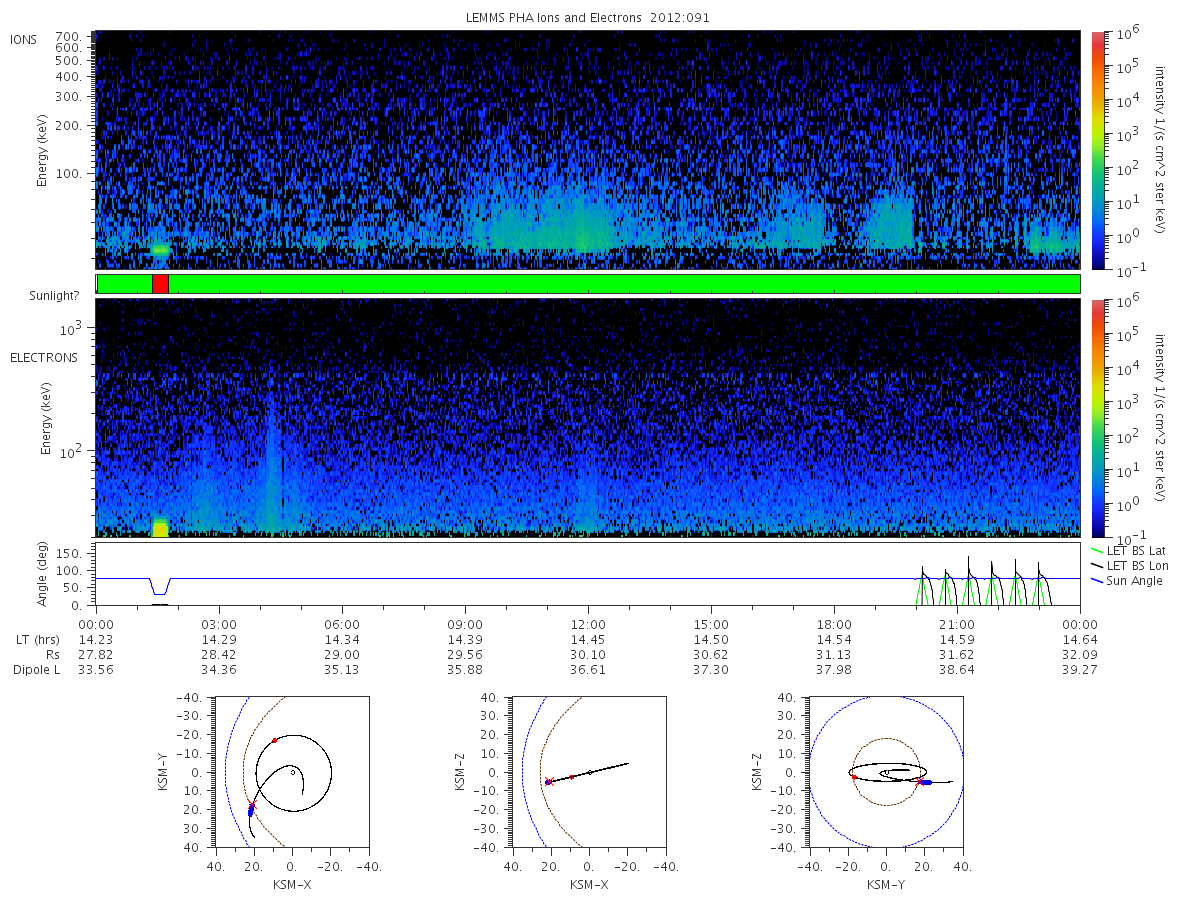Click the plot title LEMMS PHA Ions and Electrons
1200x900 pixels.
click(588, 17)
